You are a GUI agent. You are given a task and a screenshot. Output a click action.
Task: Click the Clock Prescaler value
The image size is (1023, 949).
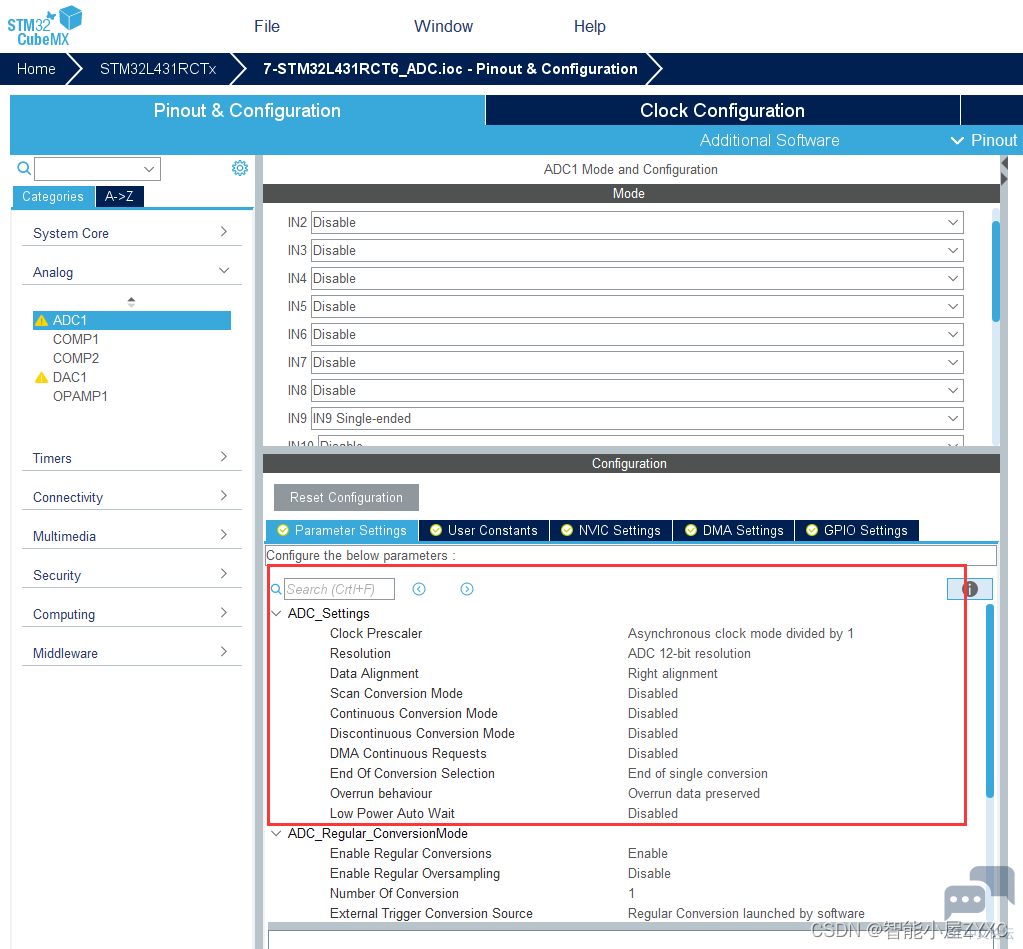click(x=741, y=633)
